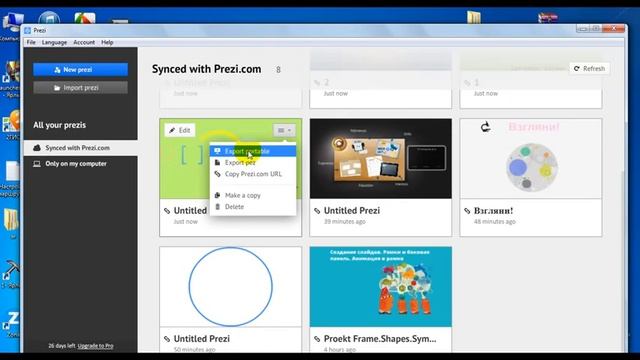640x360 pixels.
Task: Open the blue circle Untitled Prezi thumbnail
Action: pos(231,287)
